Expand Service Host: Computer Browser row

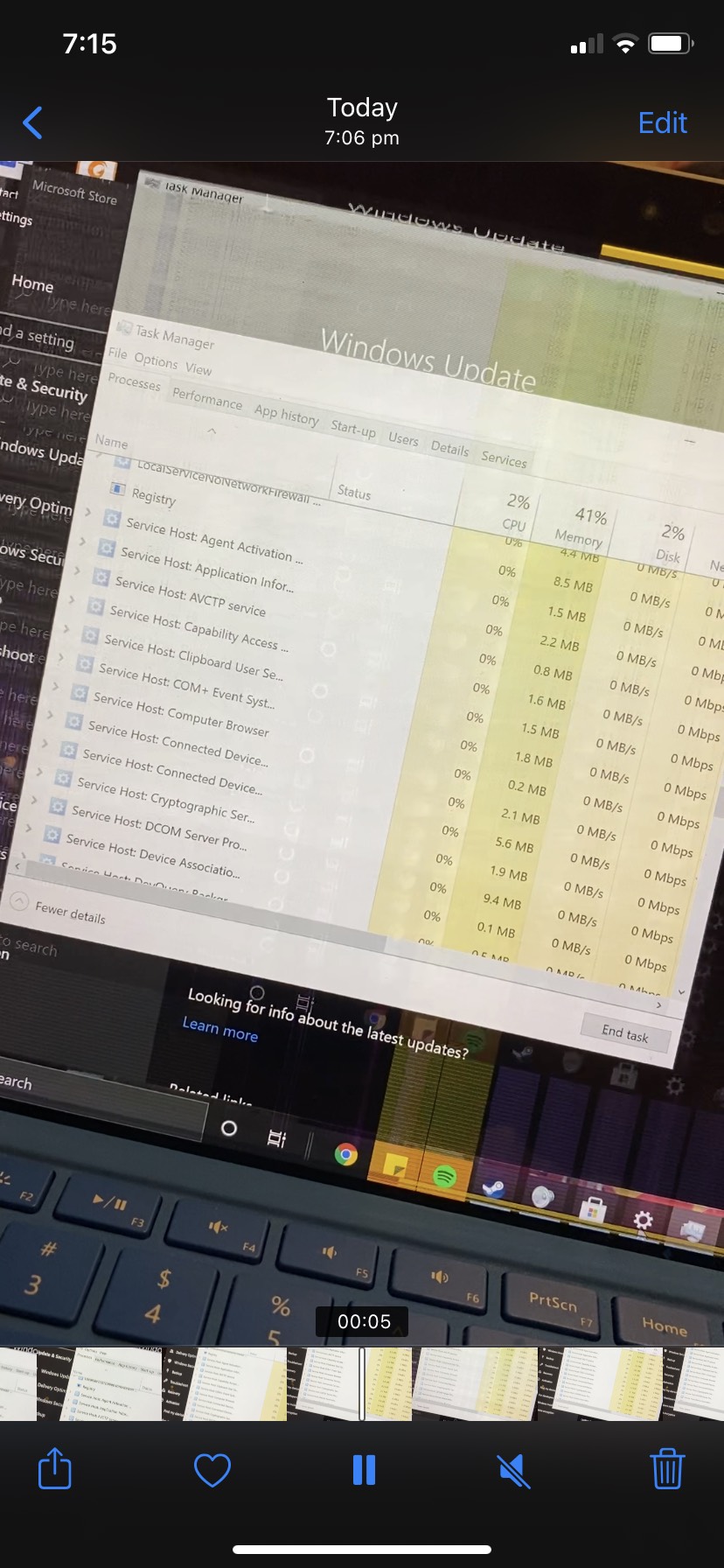(x=55, y=687)
